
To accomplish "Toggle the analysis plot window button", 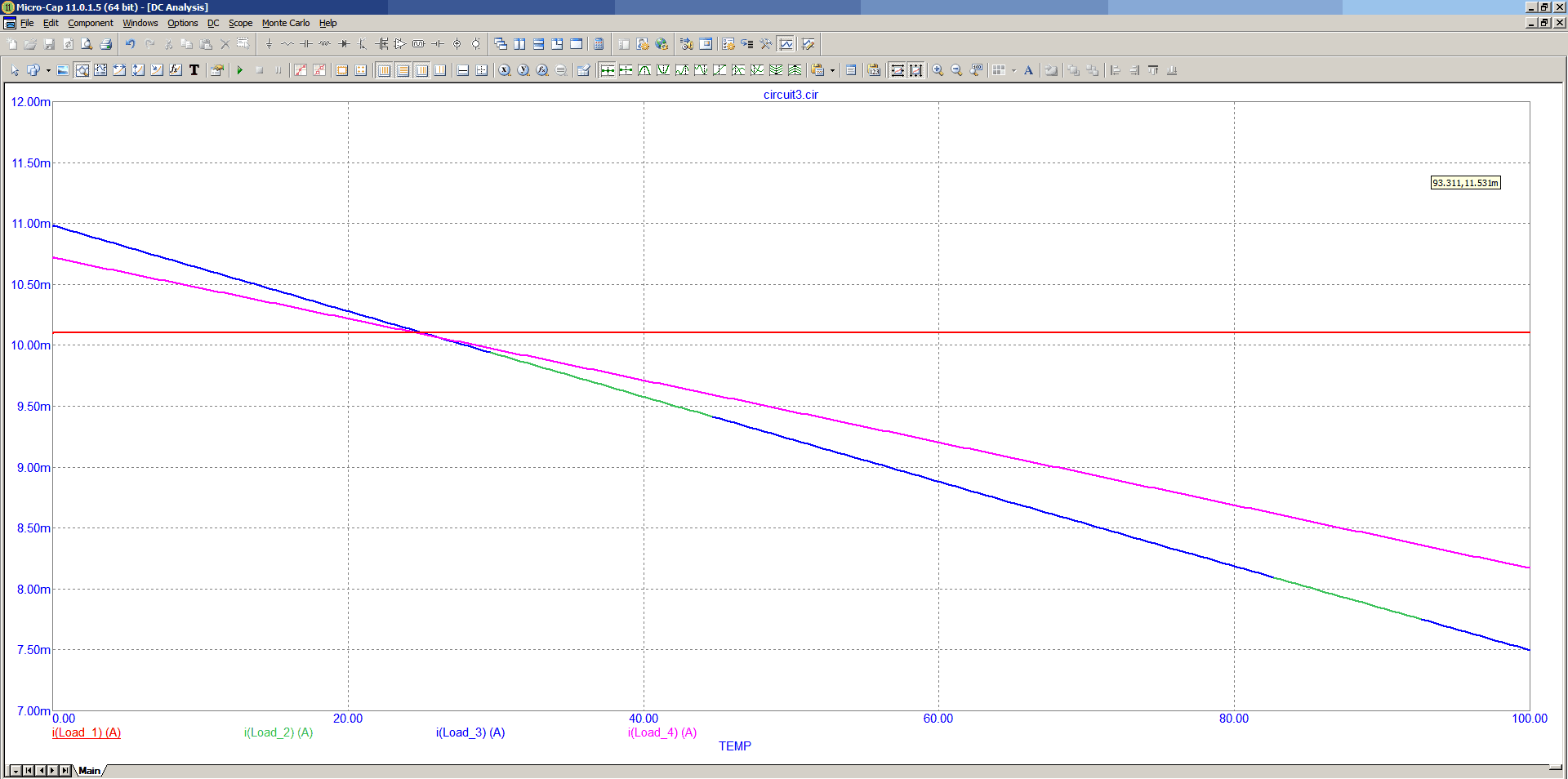I will pos(786,44).
